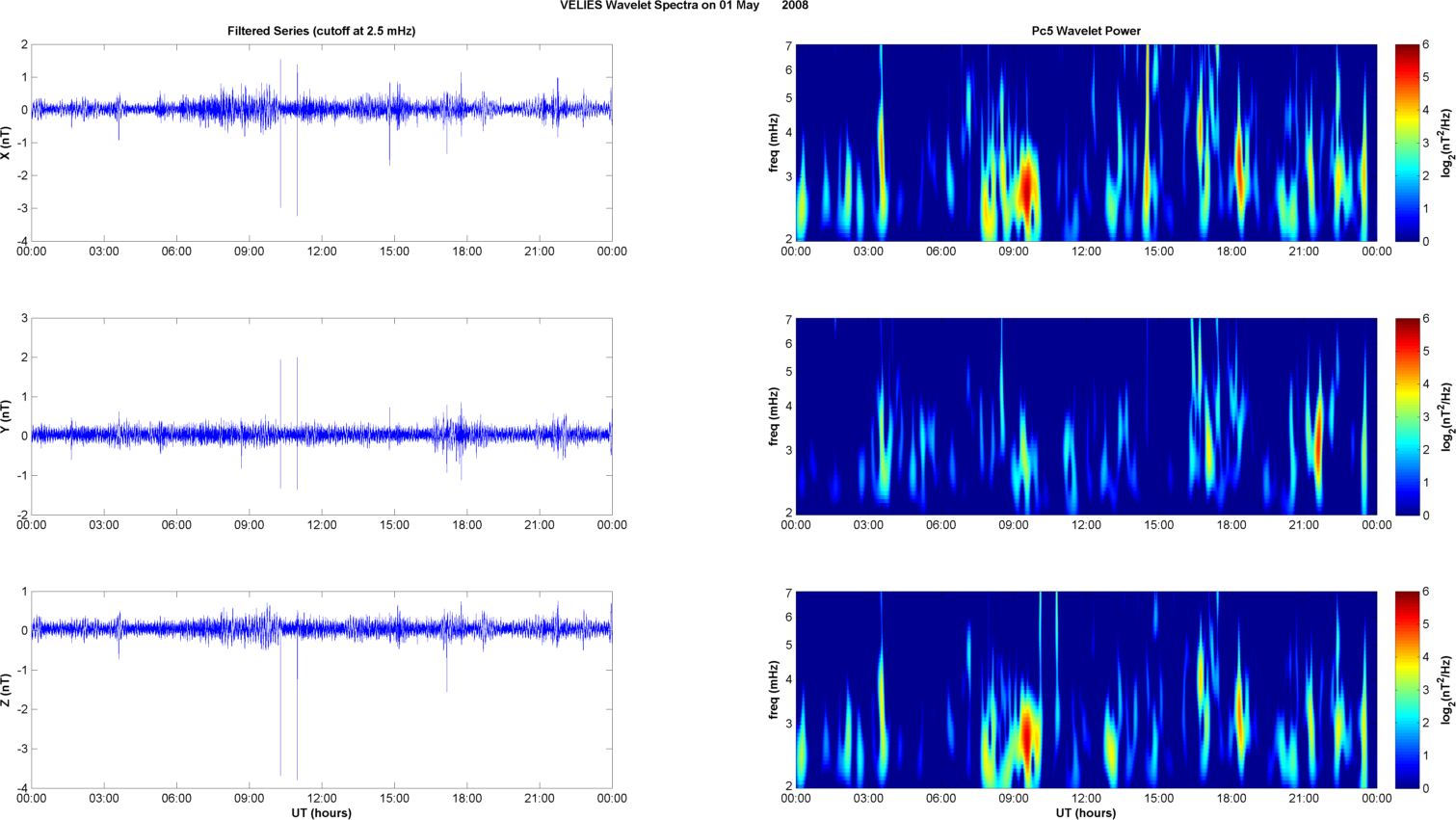Click the log2(nT²/Hz) label beside top colorbar
This screenshot has width=1456, height=820.
(1447, 143)
